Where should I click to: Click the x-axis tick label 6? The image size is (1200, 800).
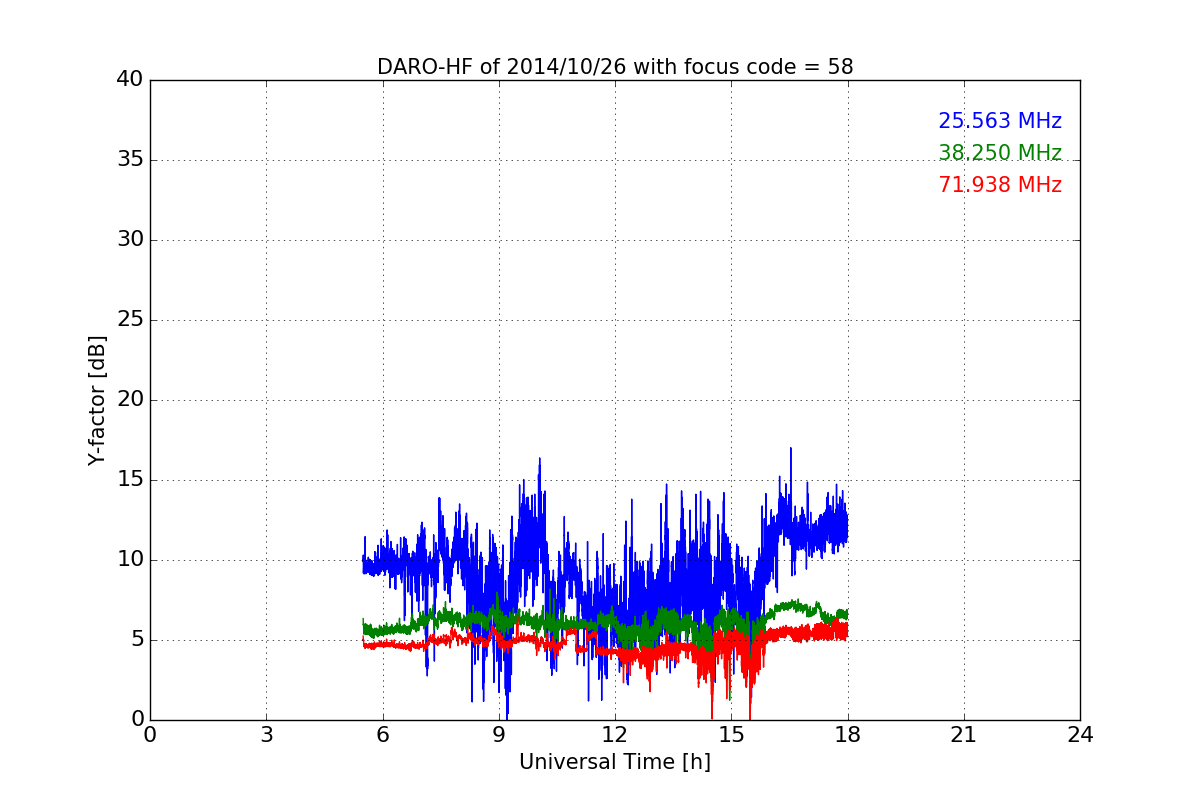click(382, 735)
